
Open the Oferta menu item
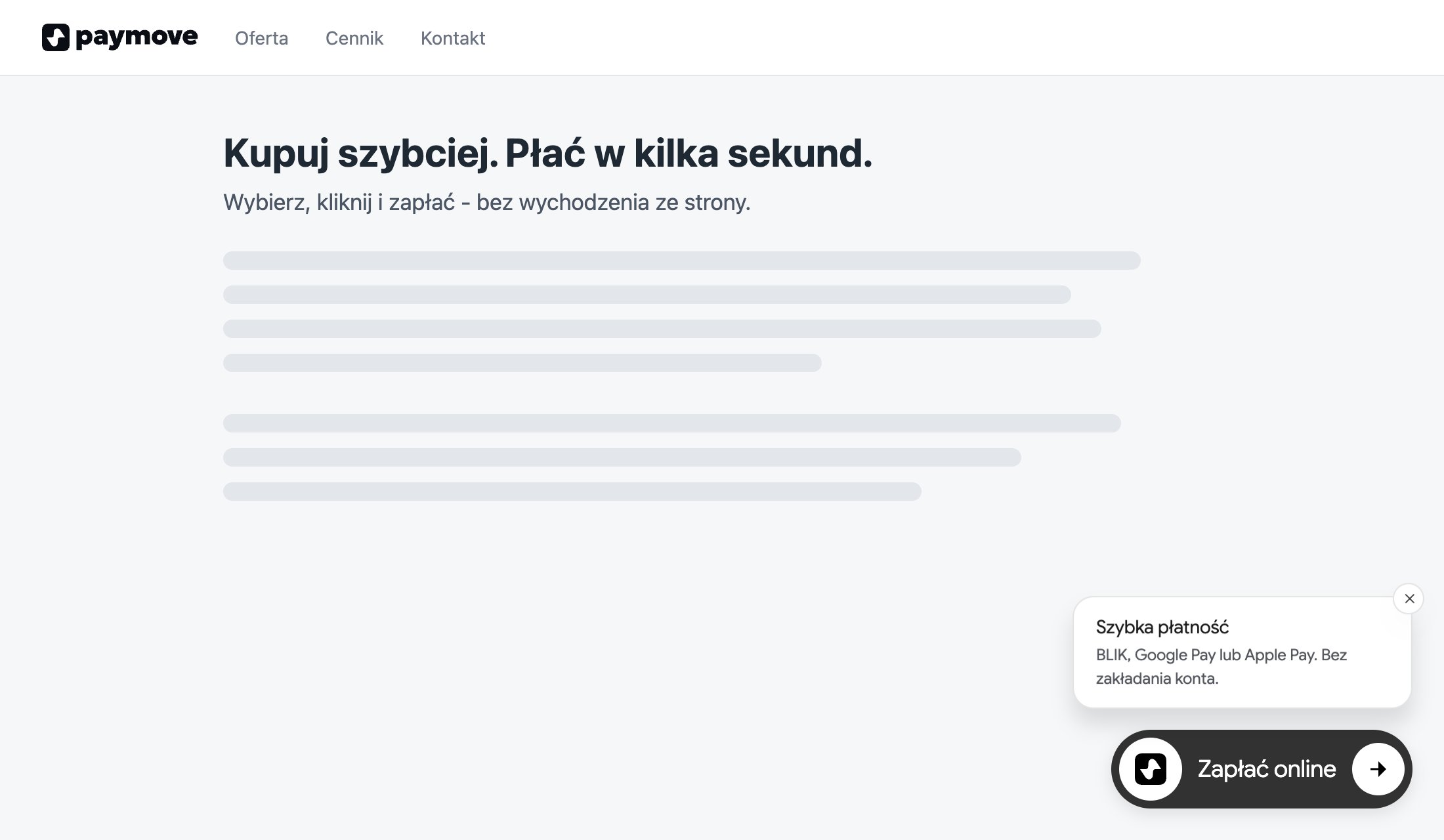(x=261, y=38)
